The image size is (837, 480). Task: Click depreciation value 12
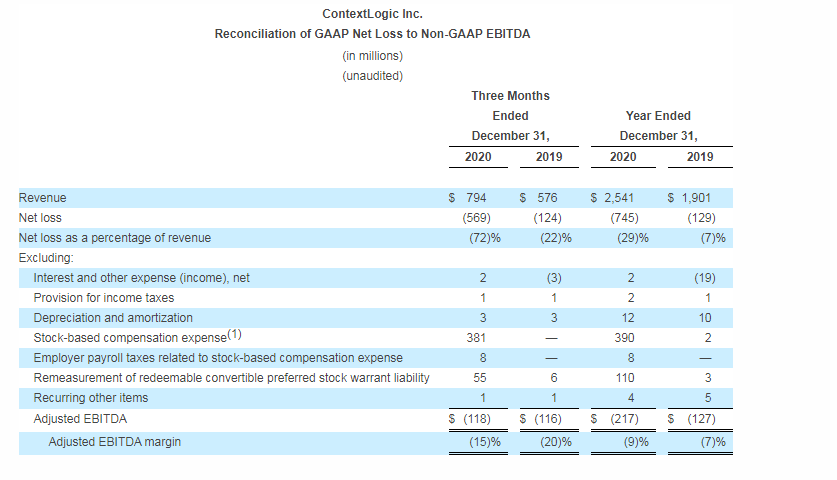click(628, 318)
